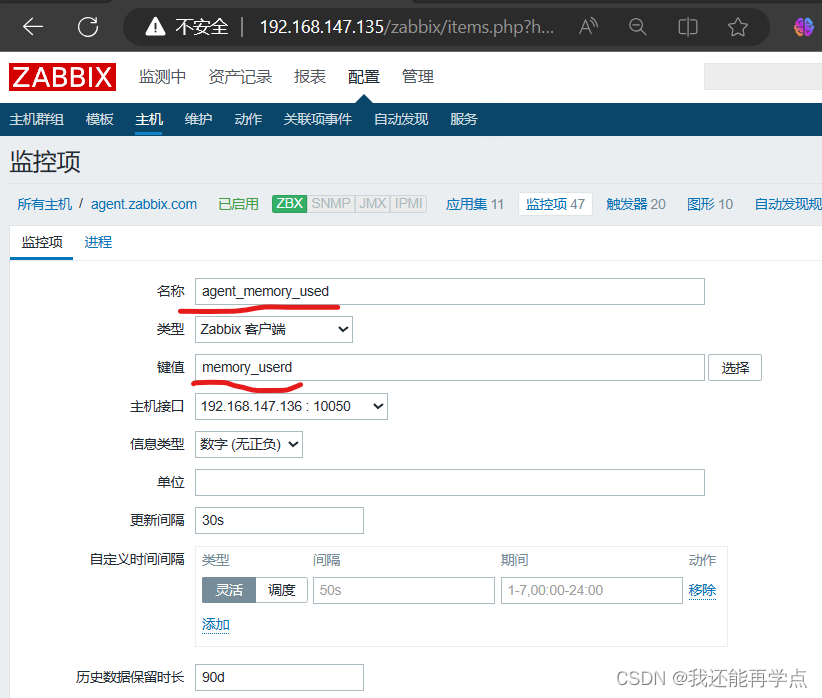Open the 报表 menu
Viewport: 822px width, 698px height.
point(310,77)
